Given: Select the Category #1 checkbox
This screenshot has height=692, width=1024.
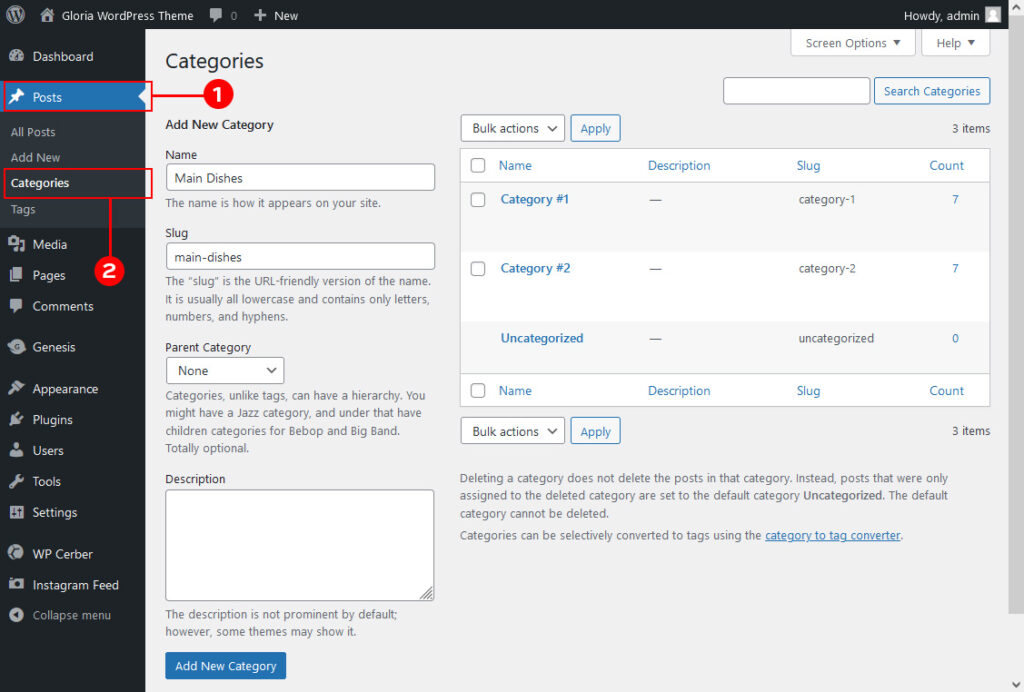Looking at the screenshot, I should [477, 199].
